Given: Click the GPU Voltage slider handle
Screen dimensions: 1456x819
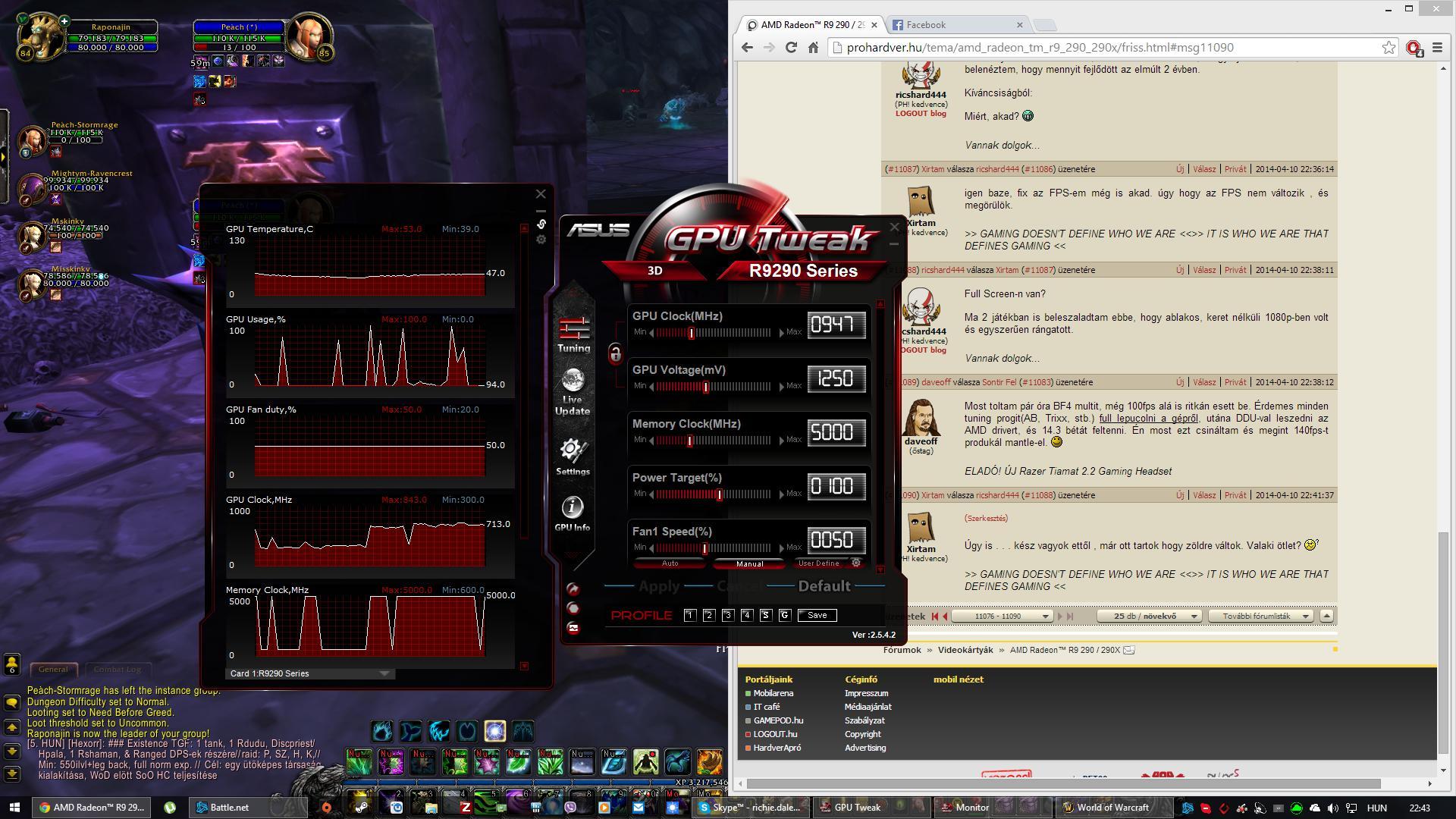Looking at the screenshot, I should (x=706, y=386).
